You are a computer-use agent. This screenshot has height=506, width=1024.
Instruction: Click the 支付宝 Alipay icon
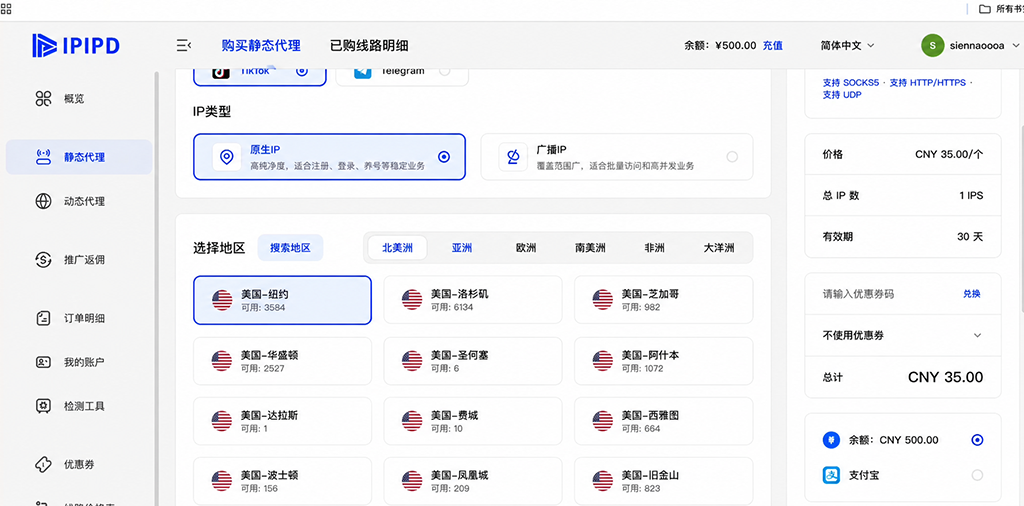coord(831,475)
